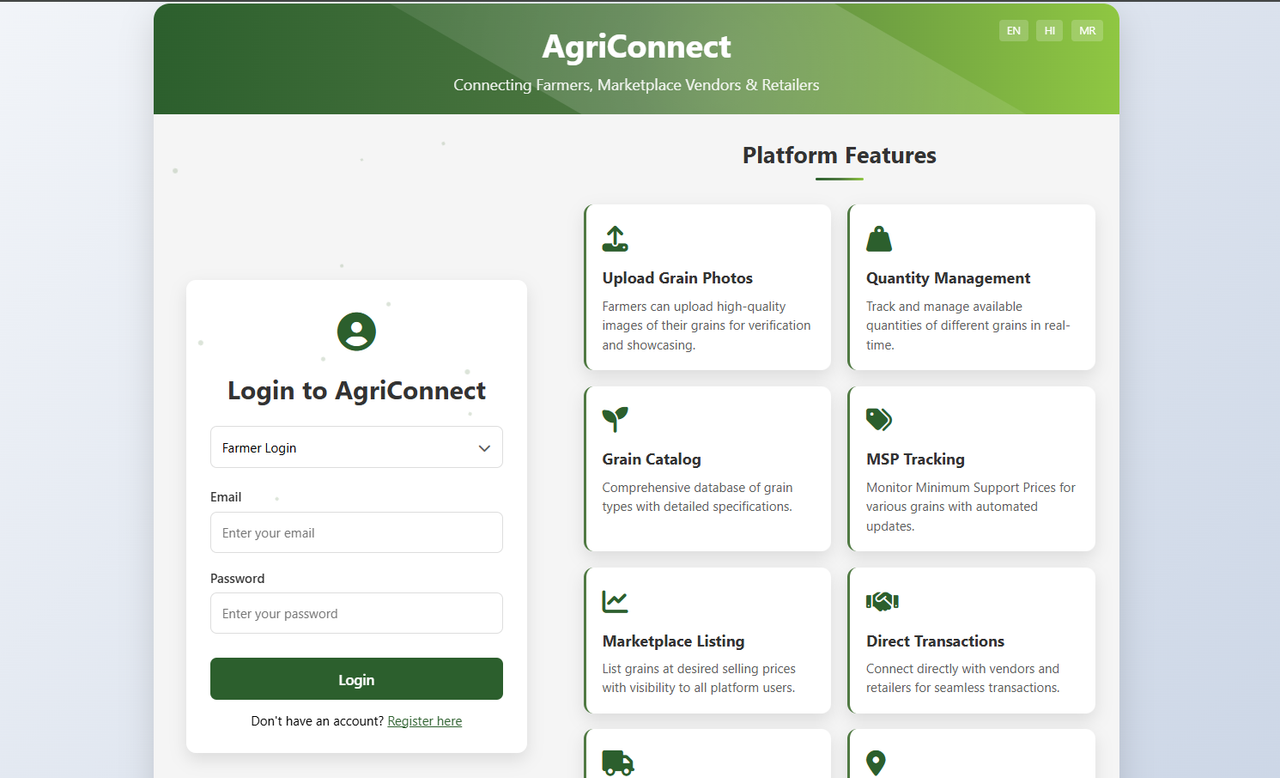Click the green Login button
This screenshot has height=778, width=1280.
pos(356,679)
